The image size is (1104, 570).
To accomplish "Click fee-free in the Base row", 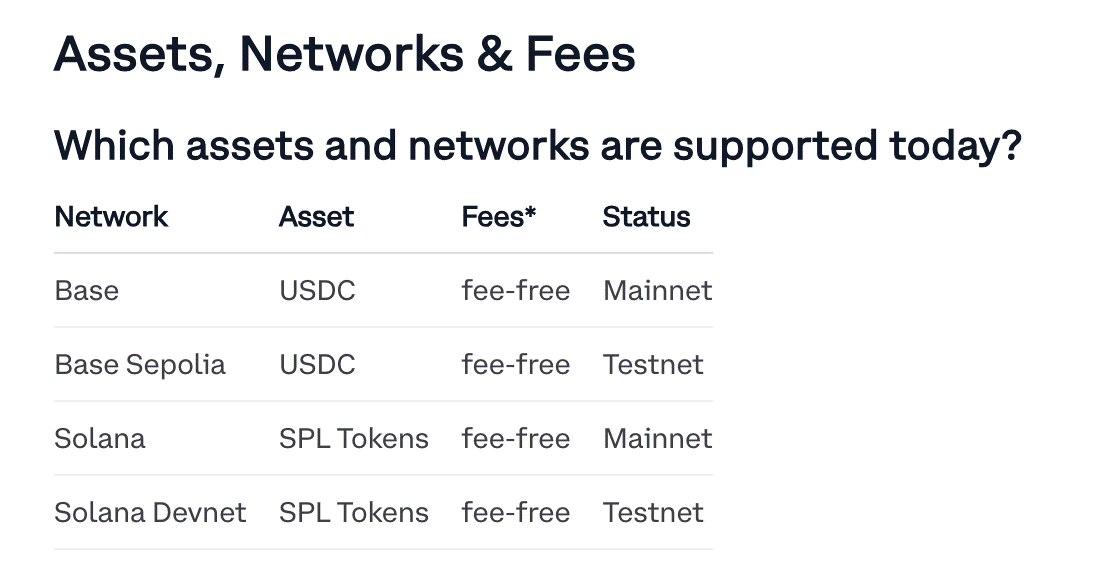I will coord(515,291).
